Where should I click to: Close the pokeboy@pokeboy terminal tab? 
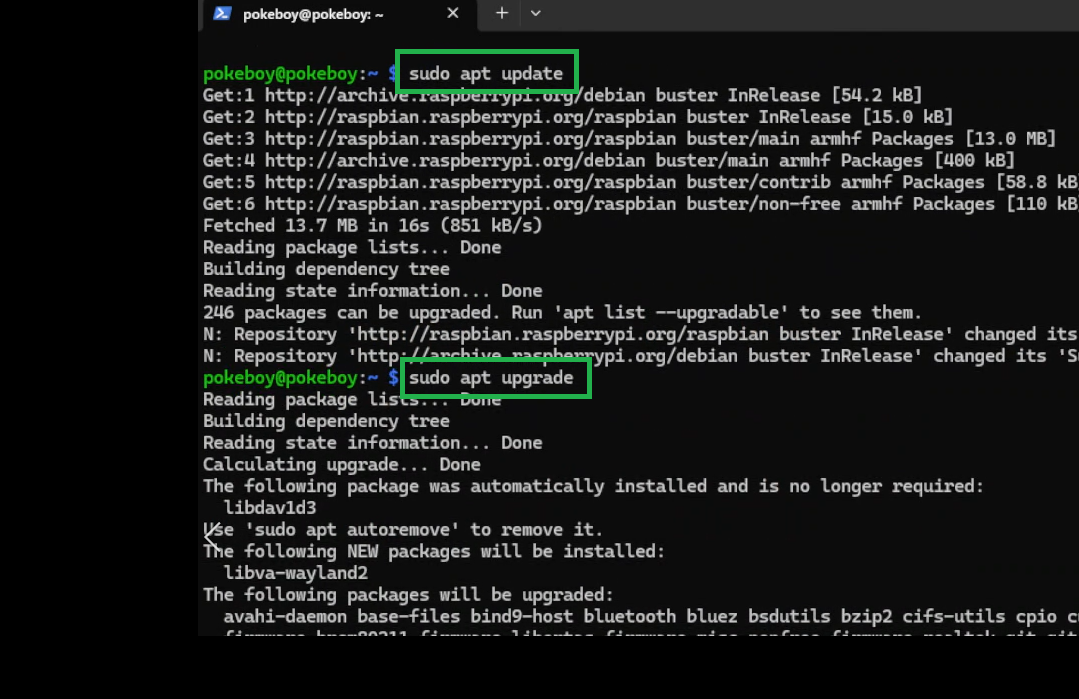[x=453, y=13]
